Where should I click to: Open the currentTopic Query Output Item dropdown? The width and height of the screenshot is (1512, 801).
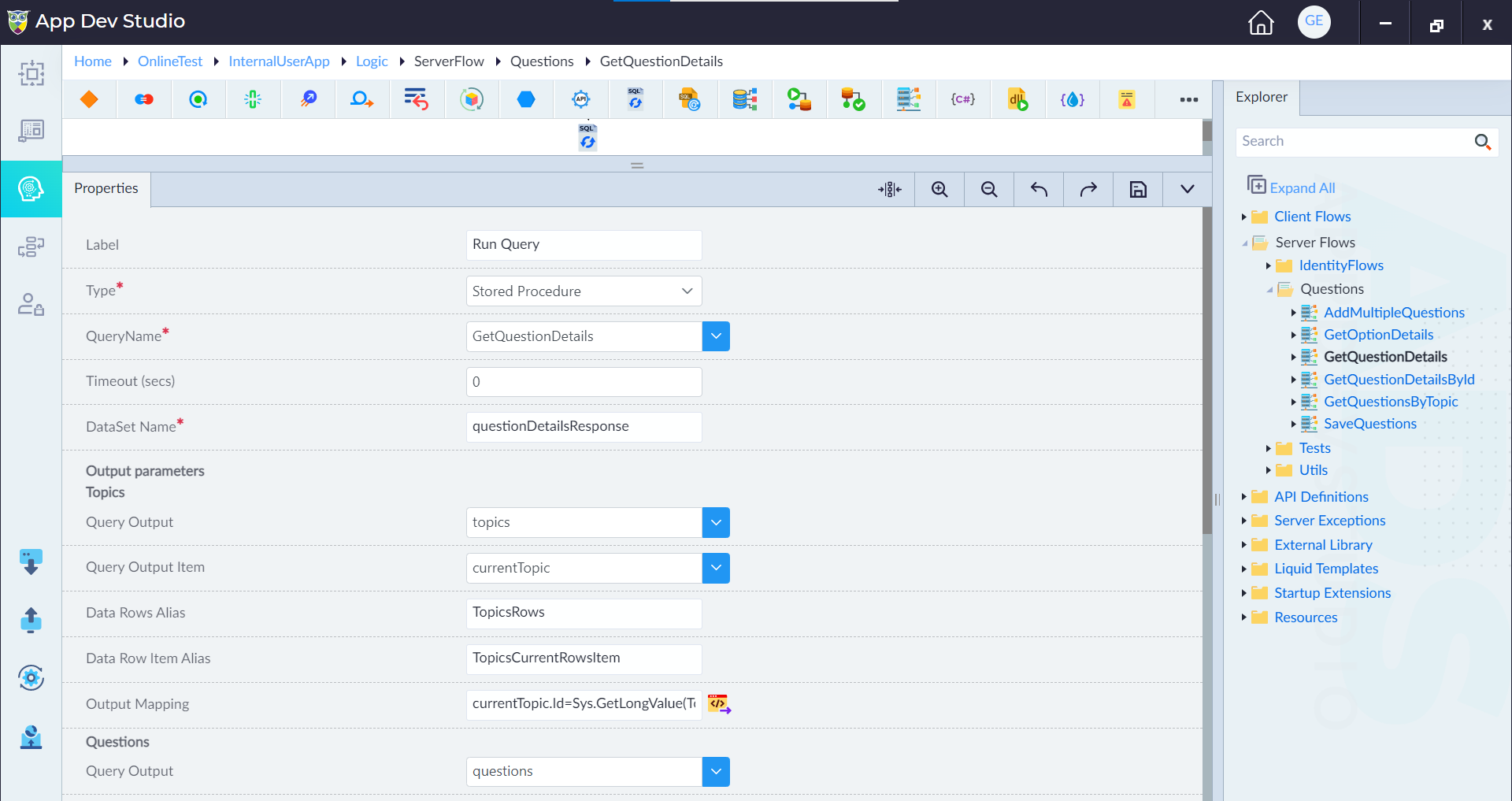click(716, 568)
